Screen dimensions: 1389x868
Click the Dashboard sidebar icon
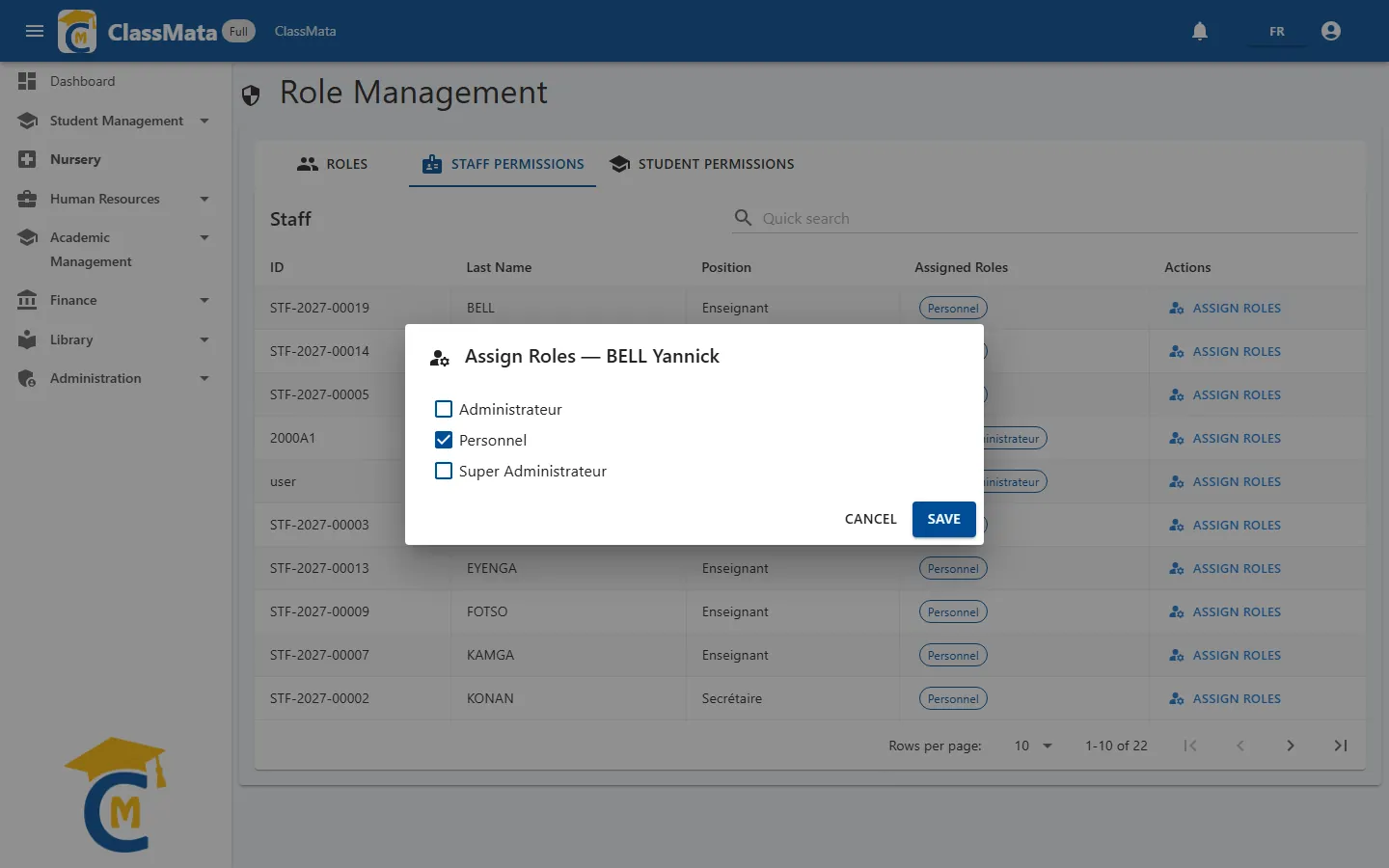pos(27,81)
